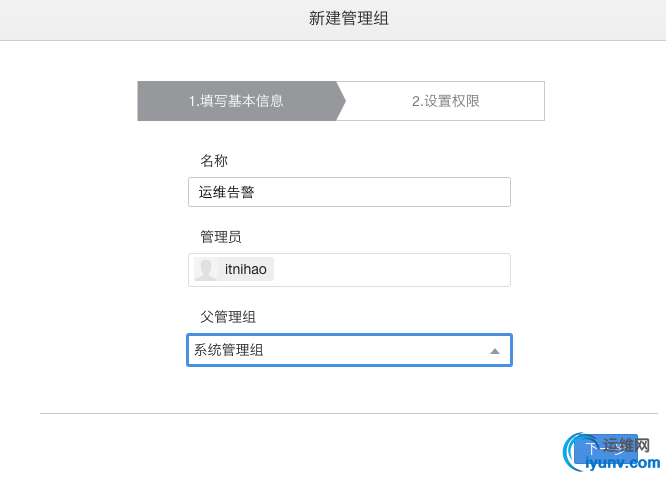Click the 名称 field label
The height and width of the screenshot is (479, 666).
click(214, 160)
